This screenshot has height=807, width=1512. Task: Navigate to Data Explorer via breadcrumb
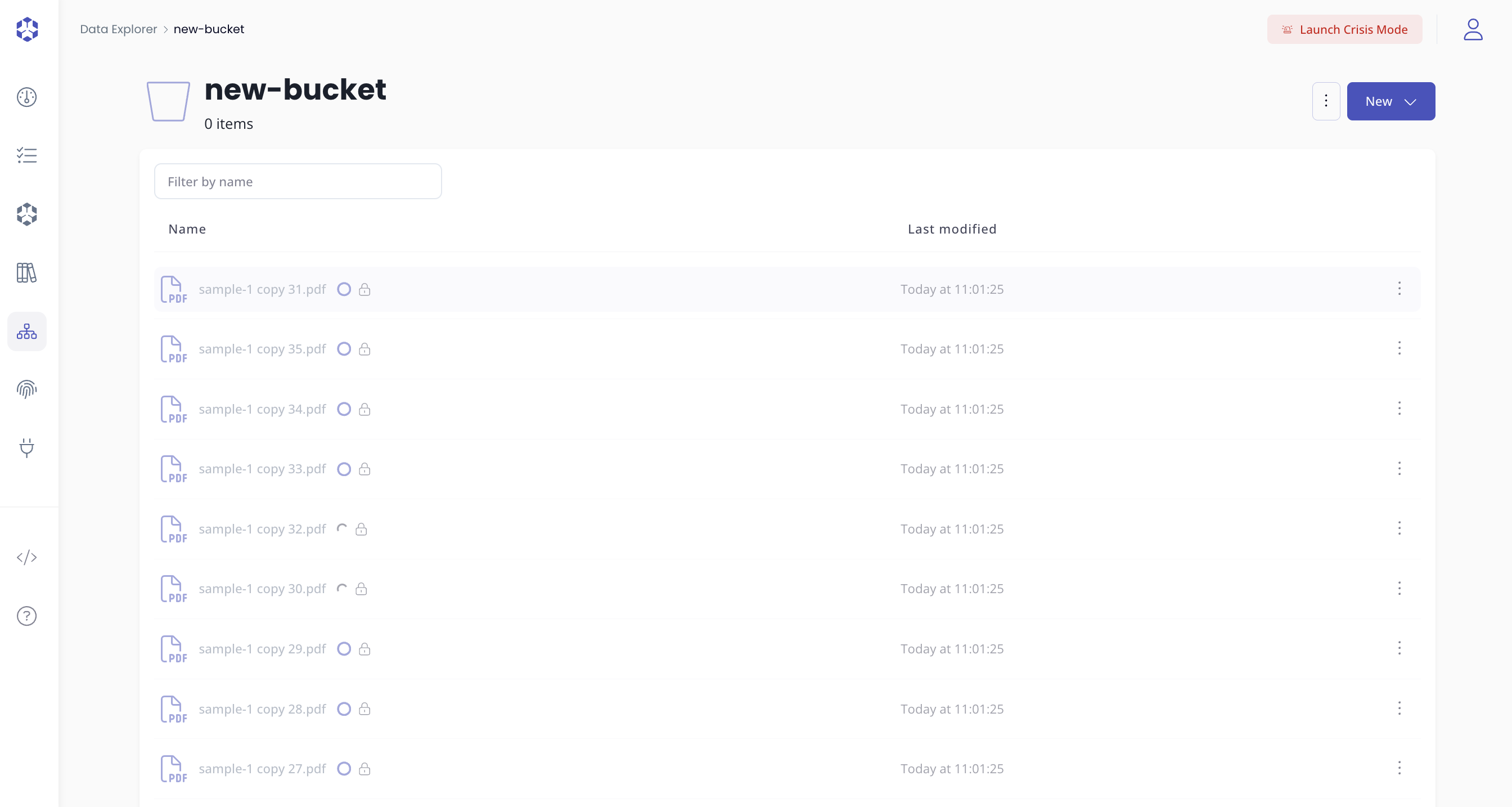(119, 29)
